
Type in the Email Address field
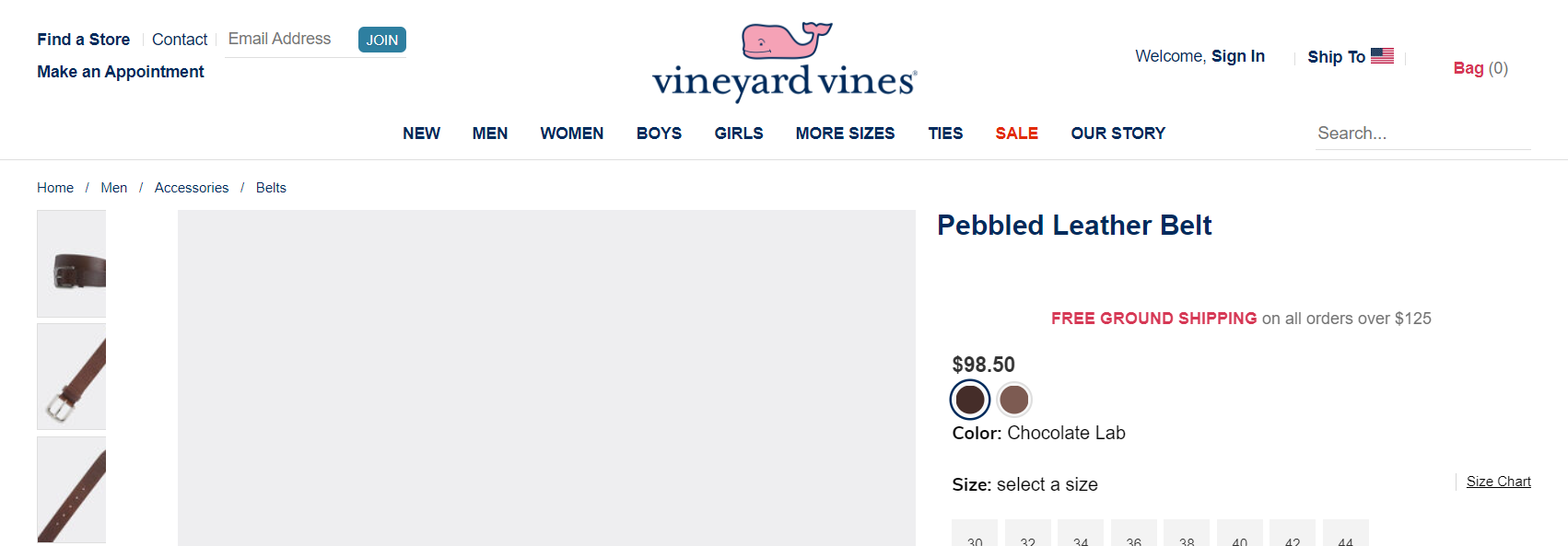[286, 39]
